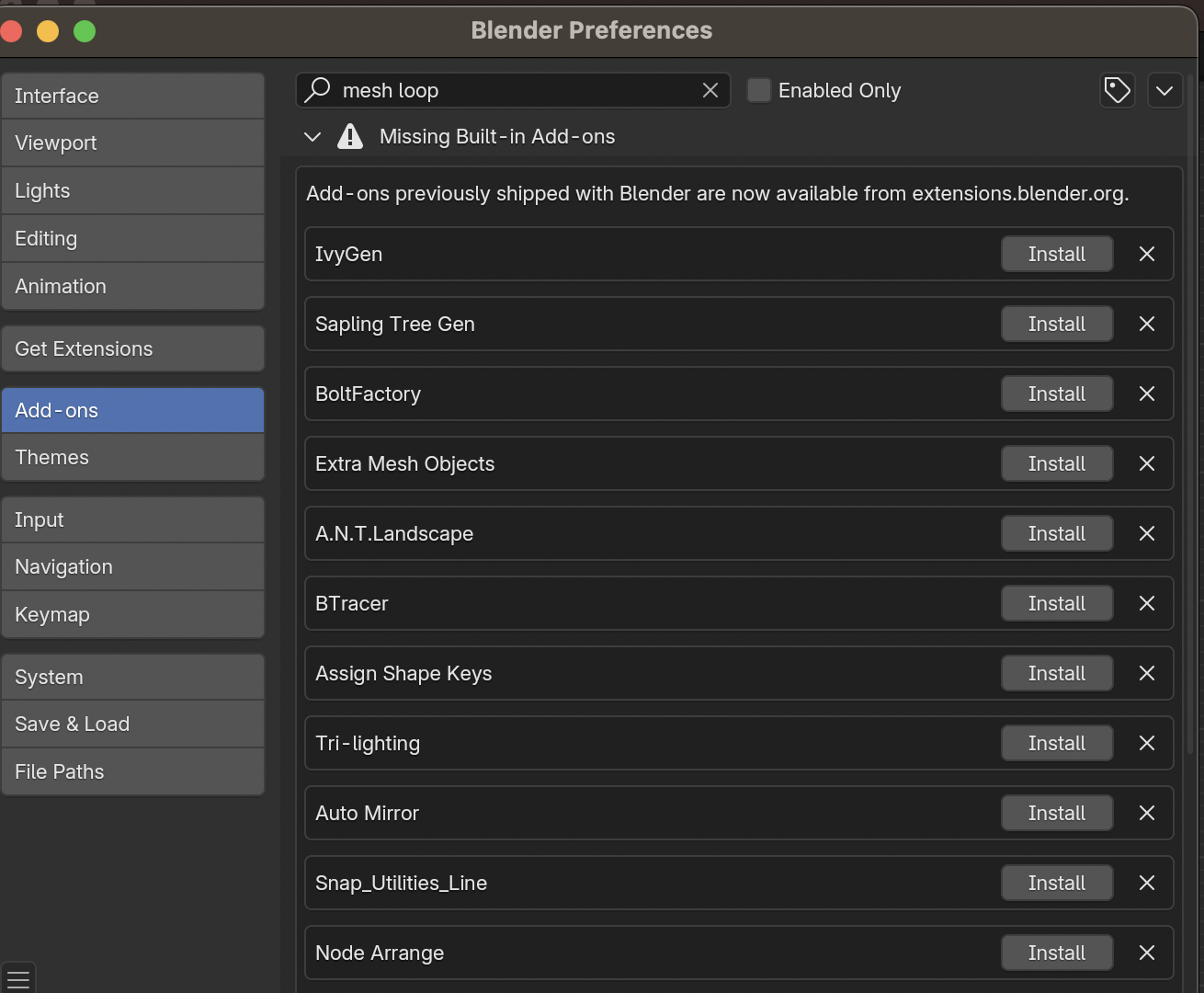
Task: Install the Sapling Tree Gen add-on
Action: click(1057, 324)
